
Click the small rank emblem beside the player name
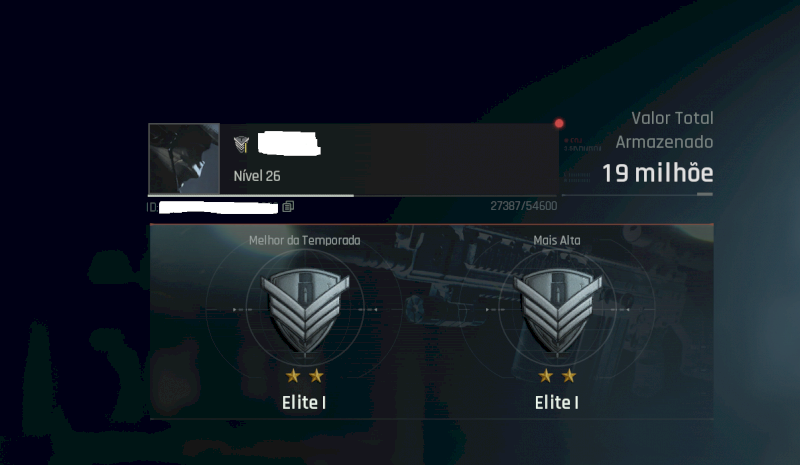point(241,144)
